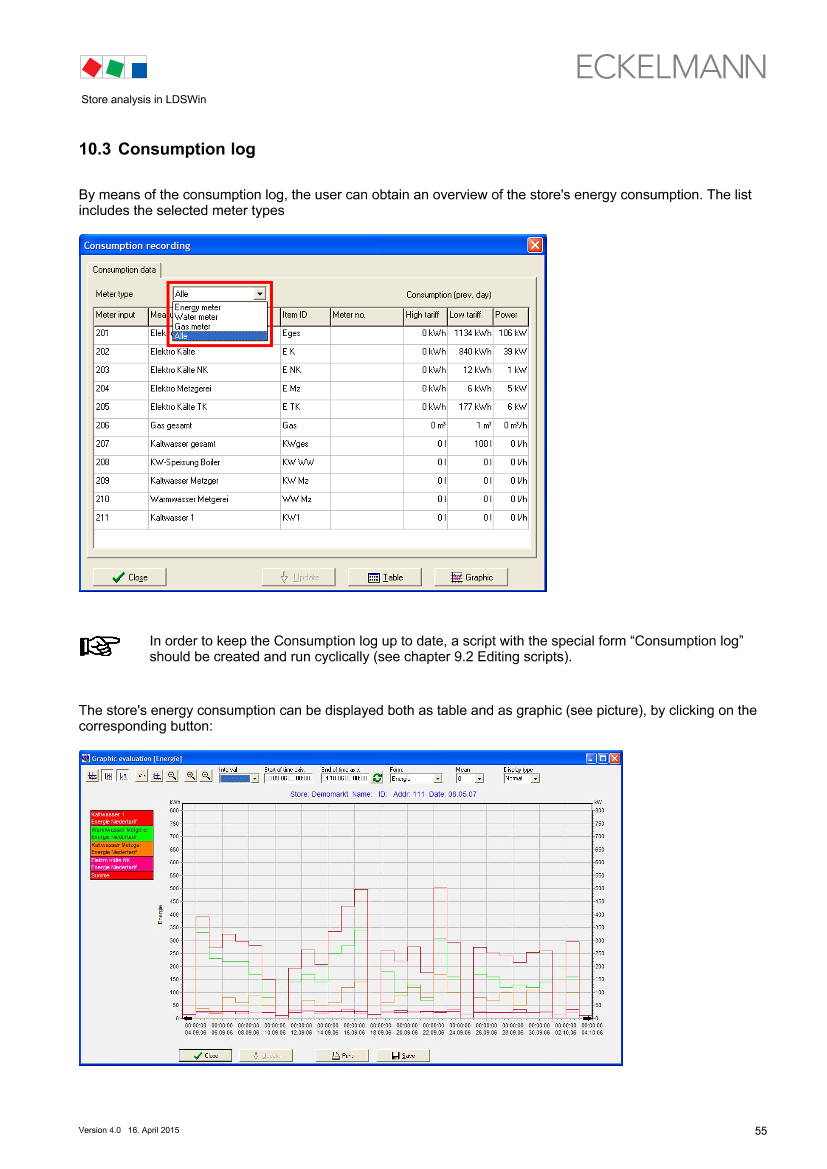
Task: Open the Graphic view in Consumption recording
Action: [471, 577]
